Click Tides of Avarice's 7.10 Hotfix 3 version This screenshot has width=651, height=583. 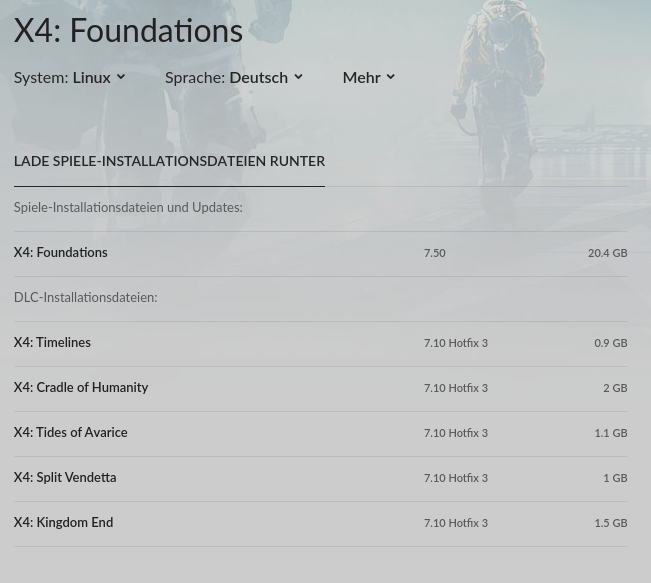456,433
